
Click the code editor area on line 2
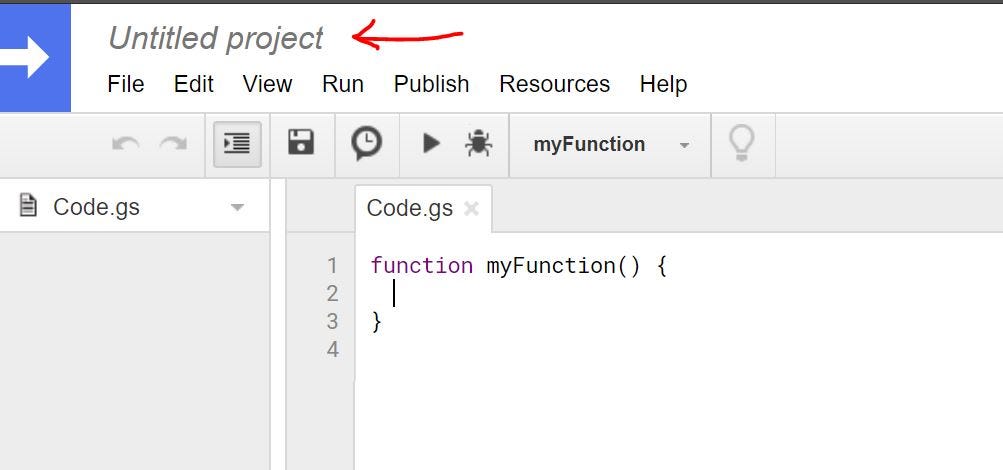679,294
